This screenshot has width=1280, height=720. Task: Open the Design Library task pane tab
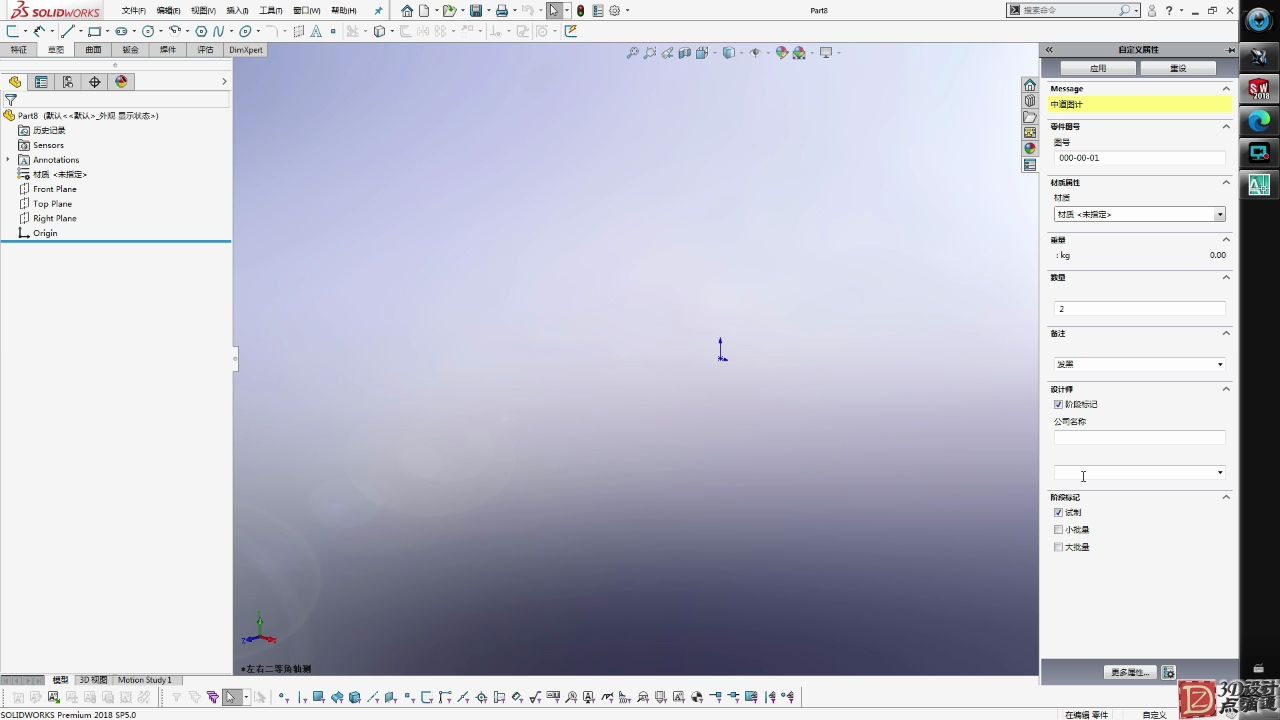click(x=1029, y=101)
